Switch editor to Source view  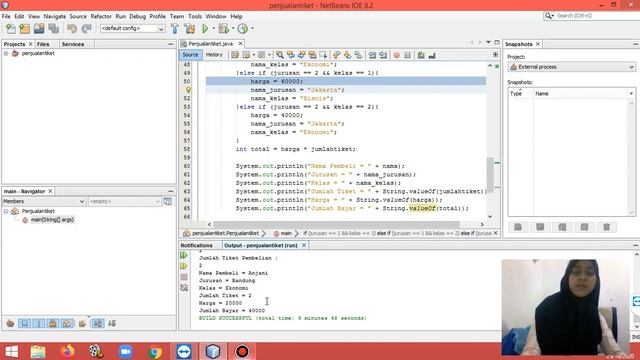point(190,55)
